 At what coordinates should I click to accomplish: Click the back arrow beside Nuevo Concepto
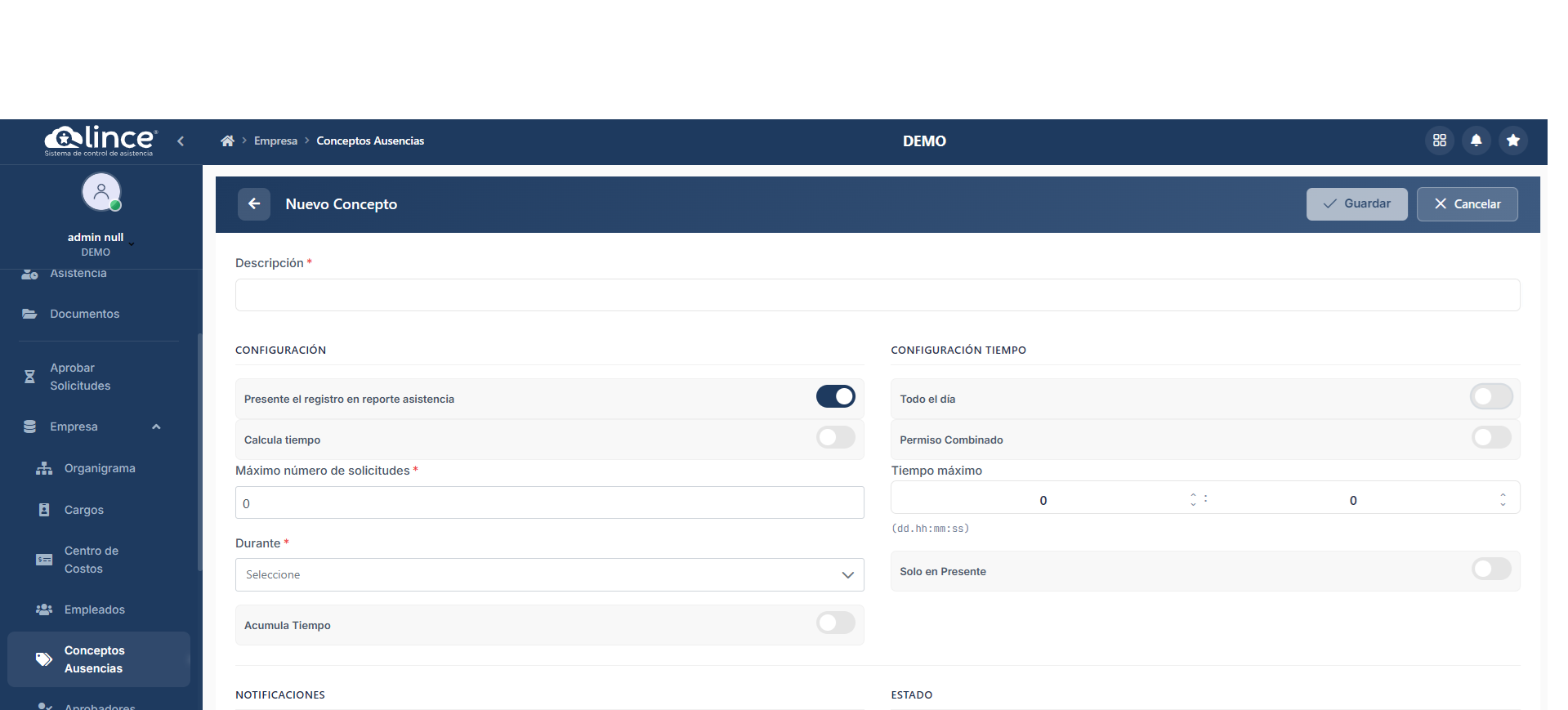coord(254,204)
